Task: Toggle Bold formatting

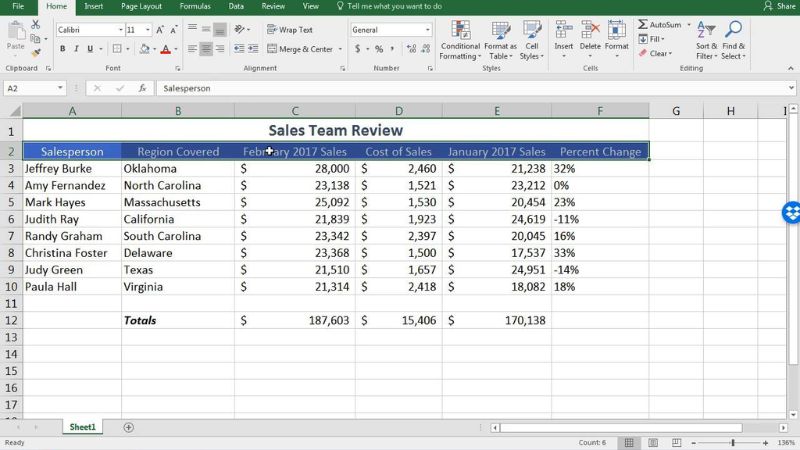Action: click(x=62, y=48)
